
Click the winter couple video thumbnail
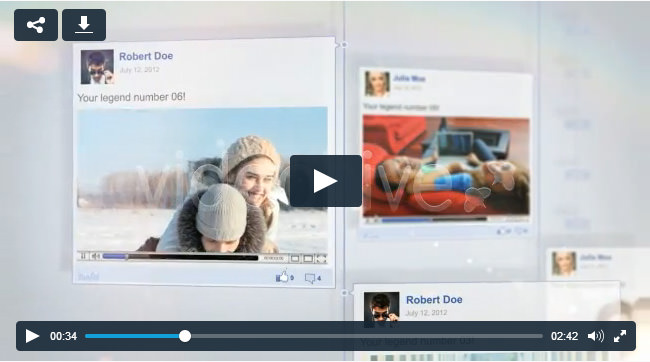click(x=202, y=180)
